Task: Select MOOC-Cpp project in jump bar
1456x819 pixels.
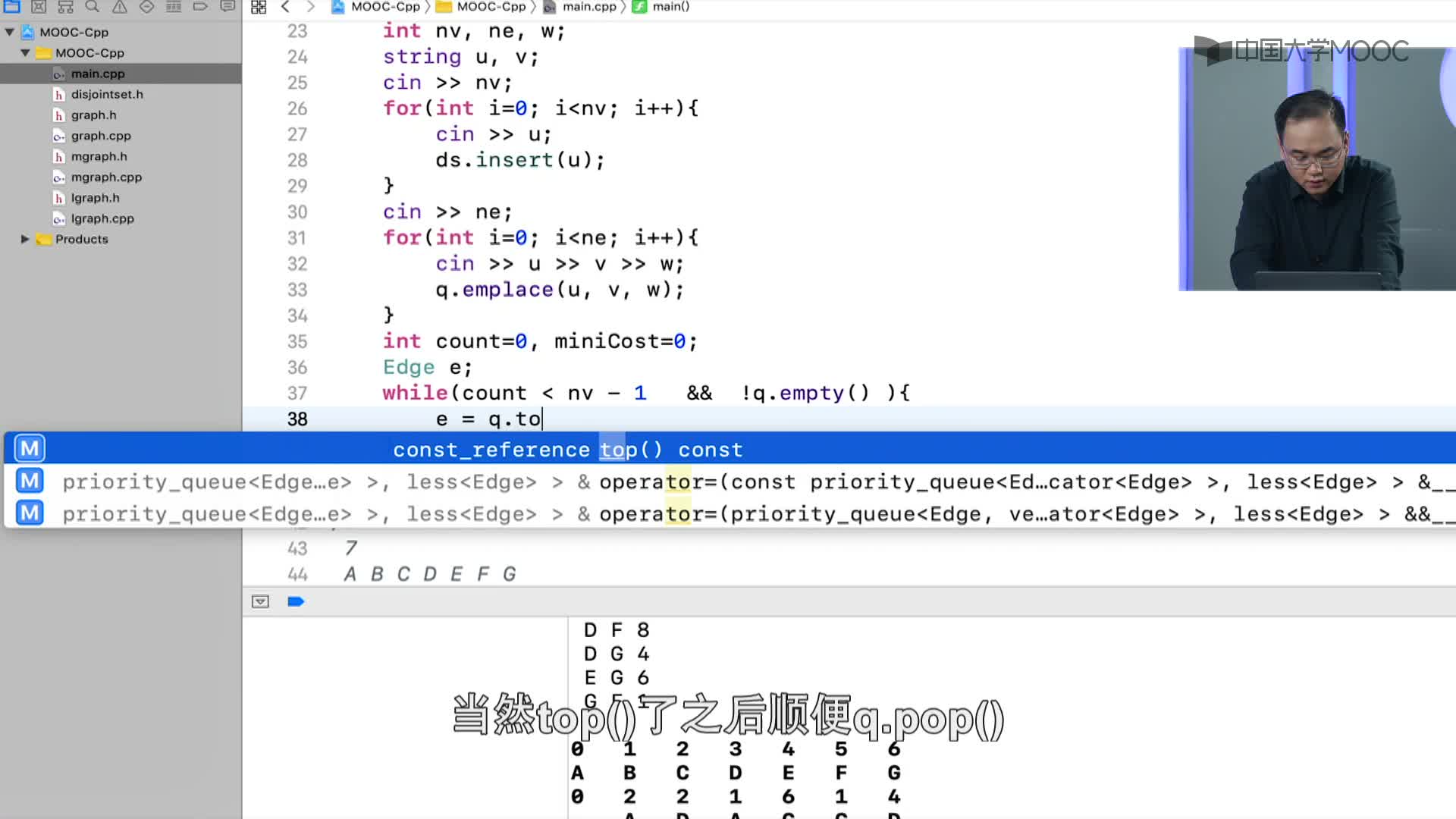Action: tap(375, 7)
